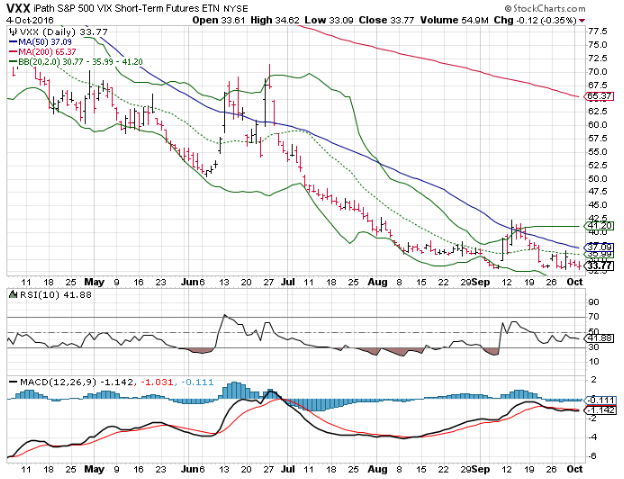Click the 41.88 RSI value tag

pos(599,339)
